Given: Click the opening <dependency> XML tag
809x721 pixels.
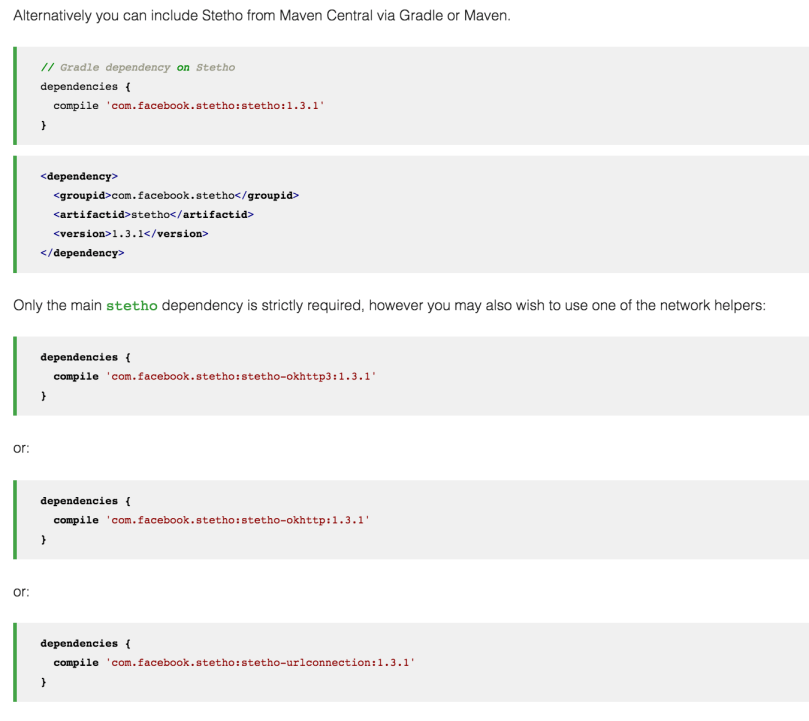Looking at the screenshot, I should tap(79, 176).
